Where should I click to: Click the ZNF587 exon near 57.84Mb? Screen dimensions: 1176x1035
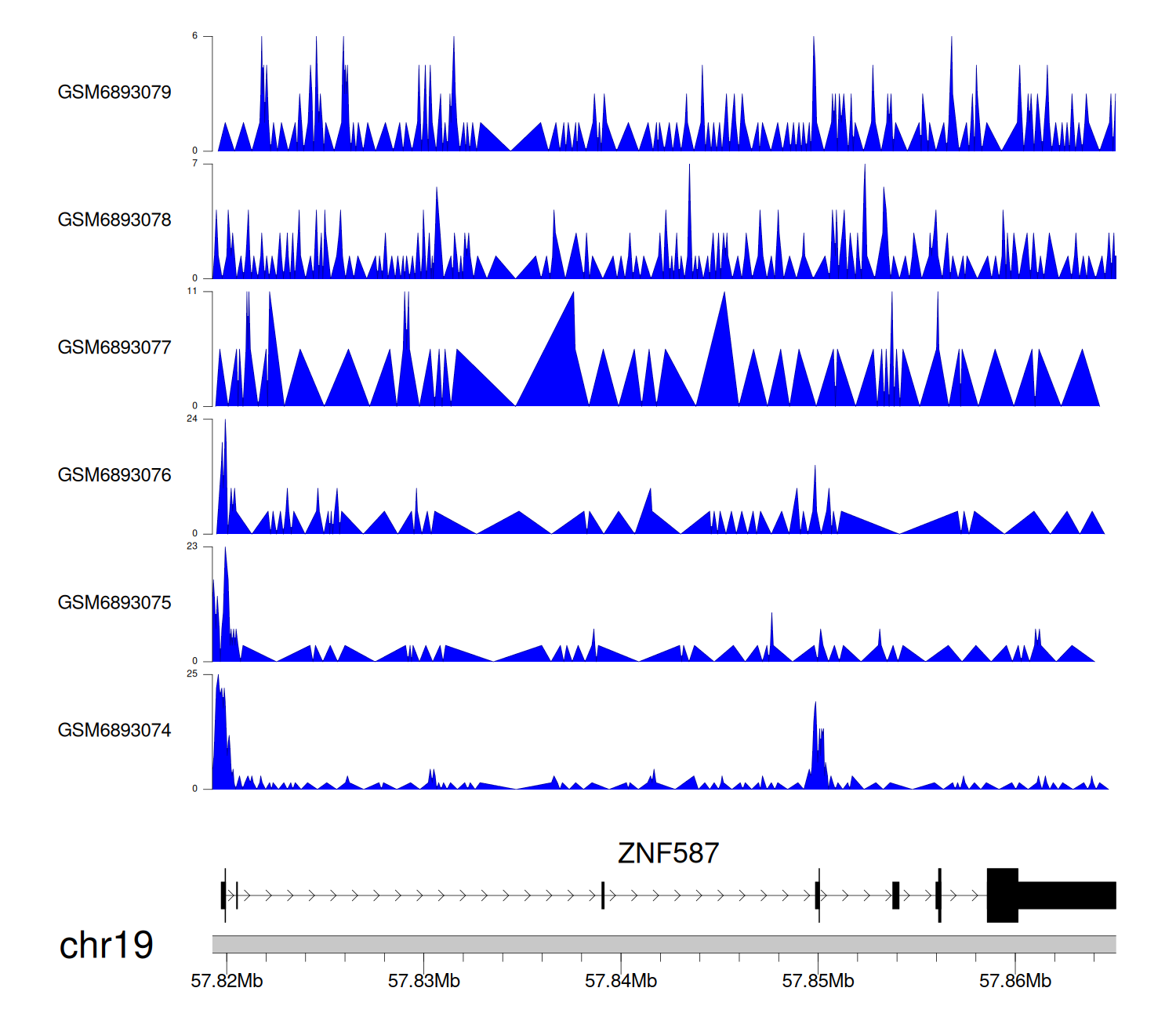603,895
